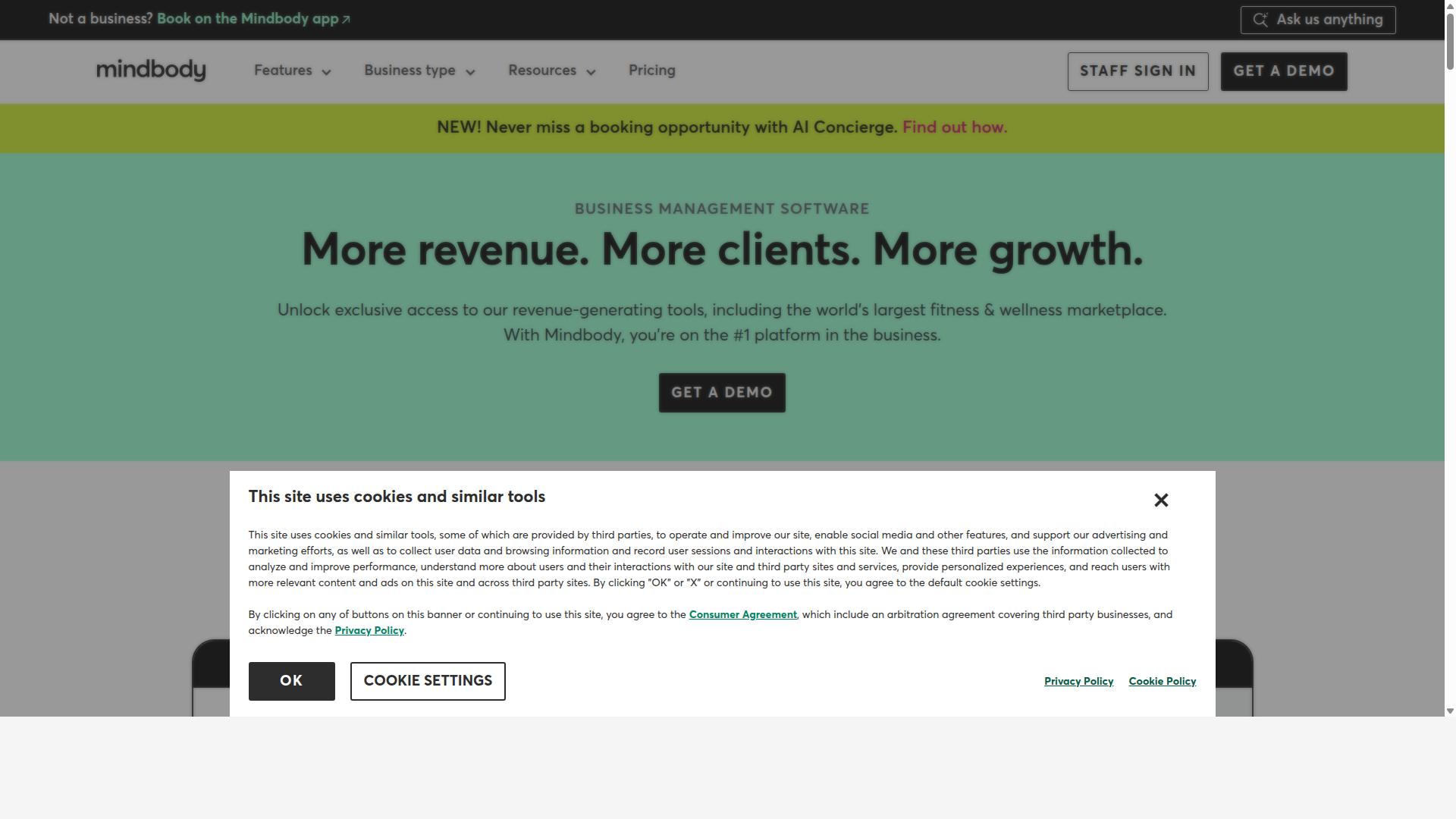This screenshot has width=1456, height=819.
Task: Expand the Resources chevron
Action: [591, 72]
